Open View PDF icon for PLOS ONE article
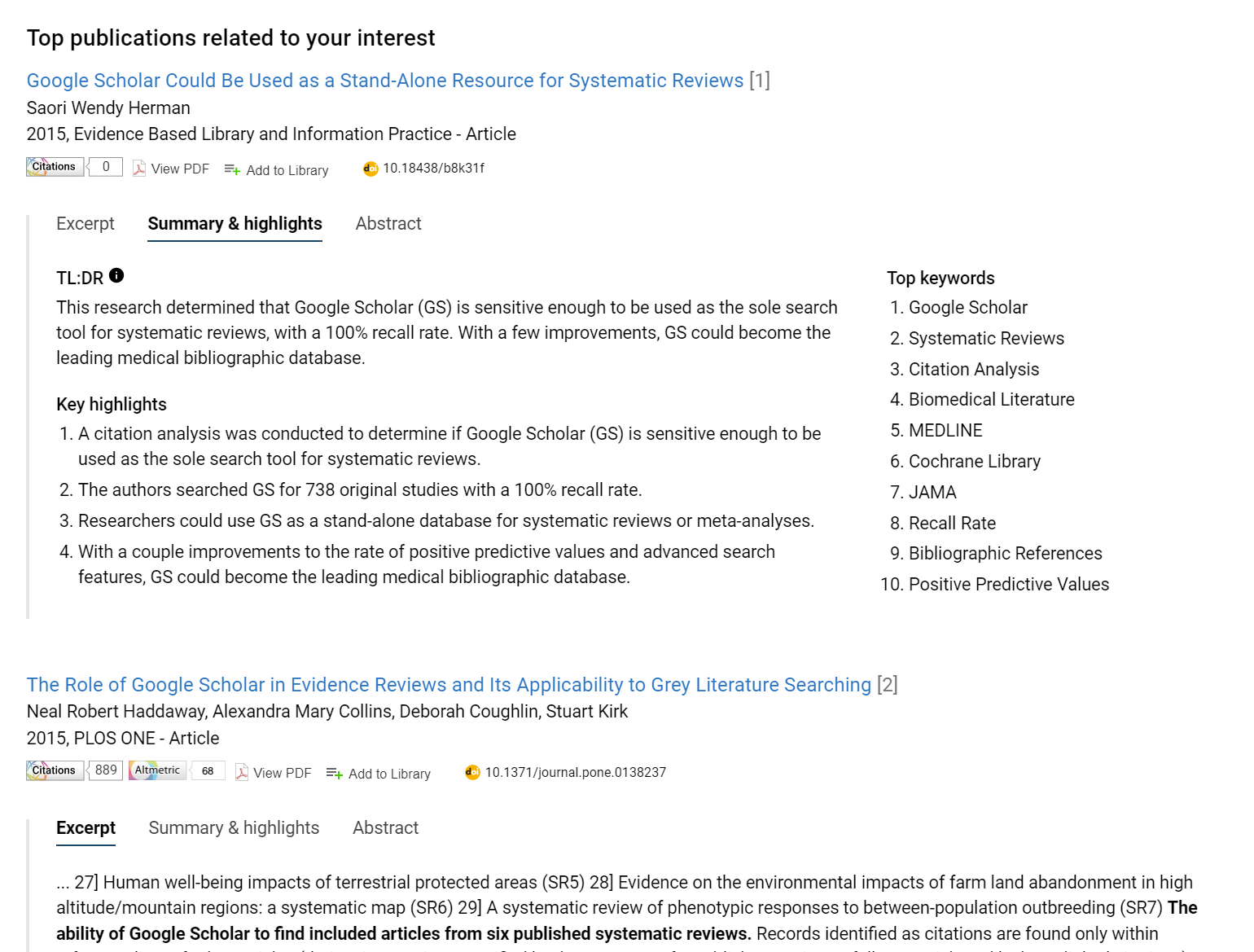The image size is (1254, 952). pyautogui.click(x=242, y=772)
